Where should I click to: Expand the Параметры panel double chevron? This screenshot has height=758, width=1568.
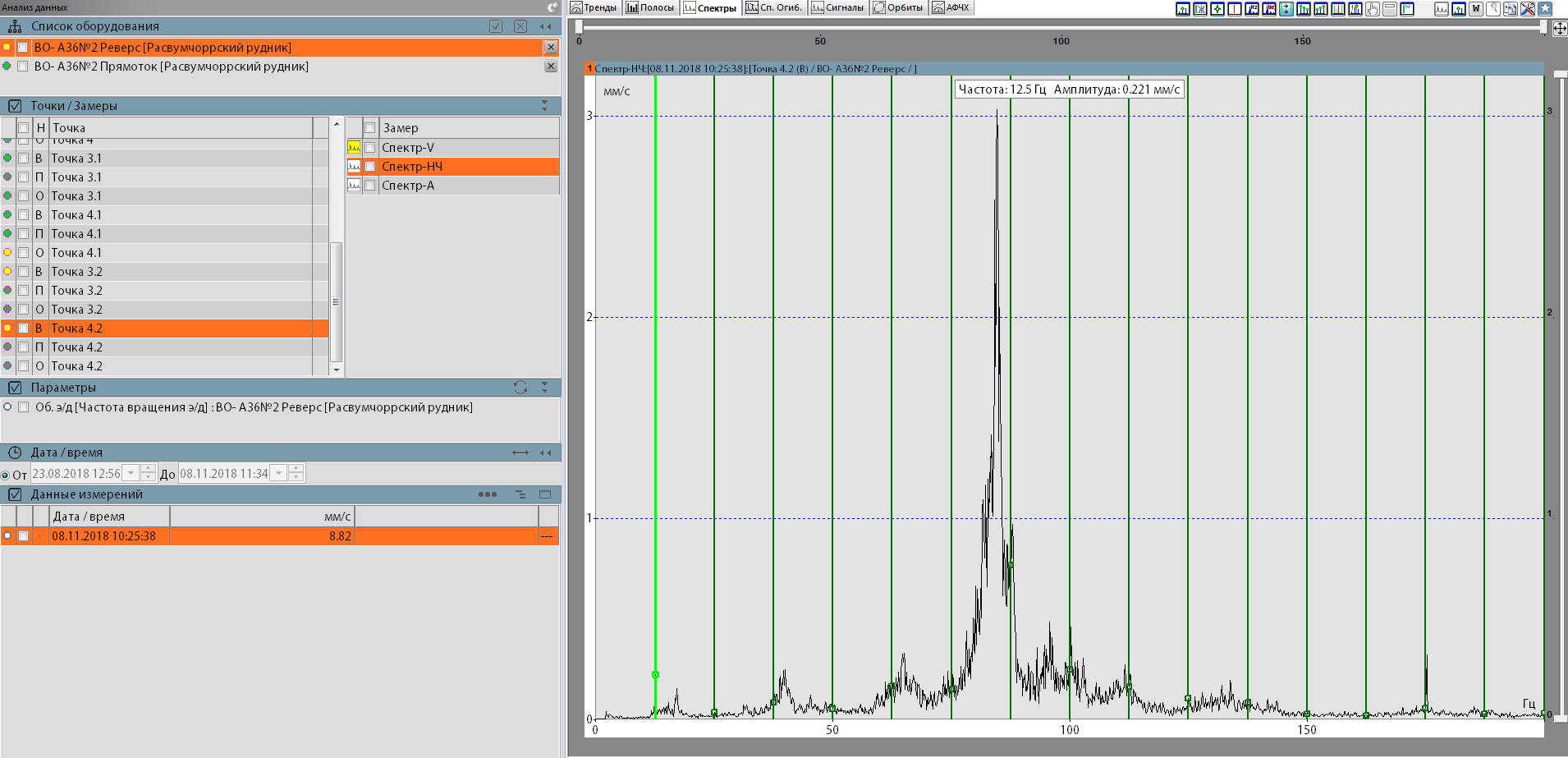click(x=545, y=388)
